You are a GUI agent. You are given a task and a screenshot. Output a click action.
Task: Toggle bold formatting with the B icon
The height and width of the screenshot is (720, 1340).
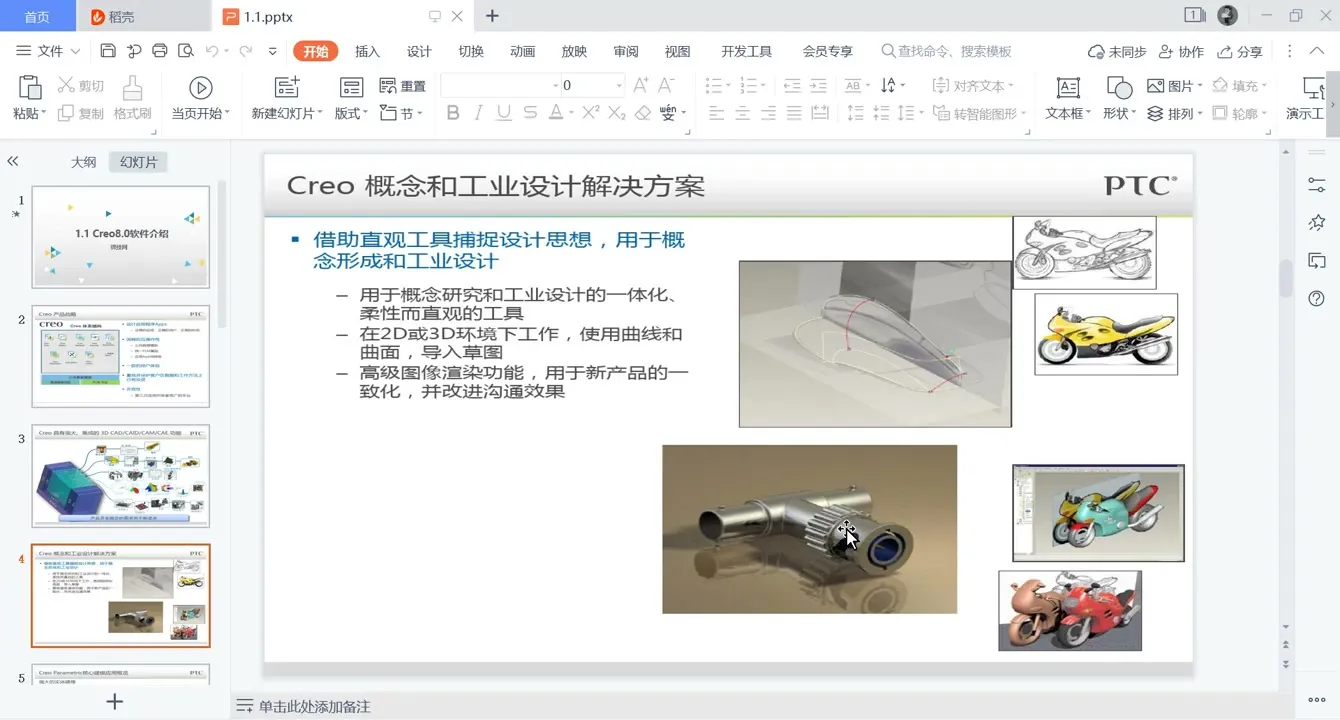(x=453, y=113)
